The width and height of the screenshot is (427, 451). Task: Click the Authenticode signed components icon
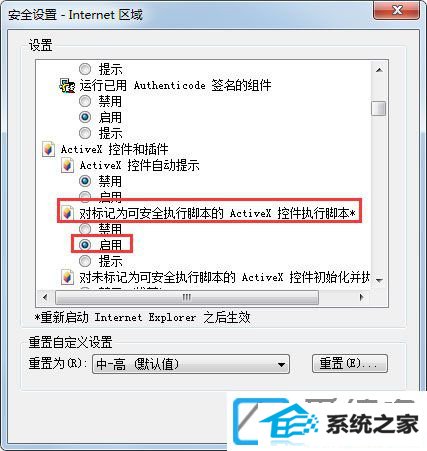point(67,86)
